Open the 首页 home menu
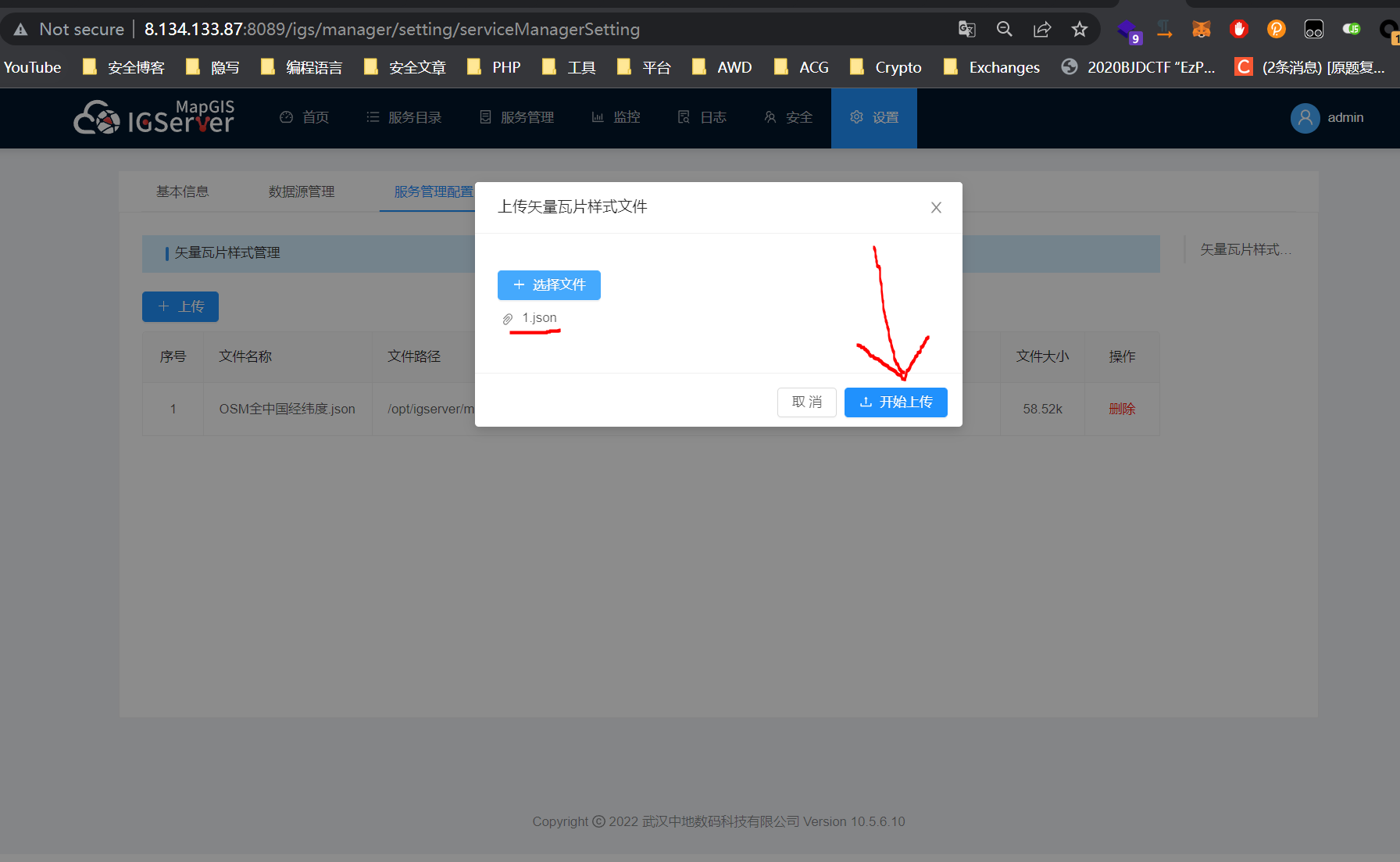1400x862 pixels. pos(305,117)
